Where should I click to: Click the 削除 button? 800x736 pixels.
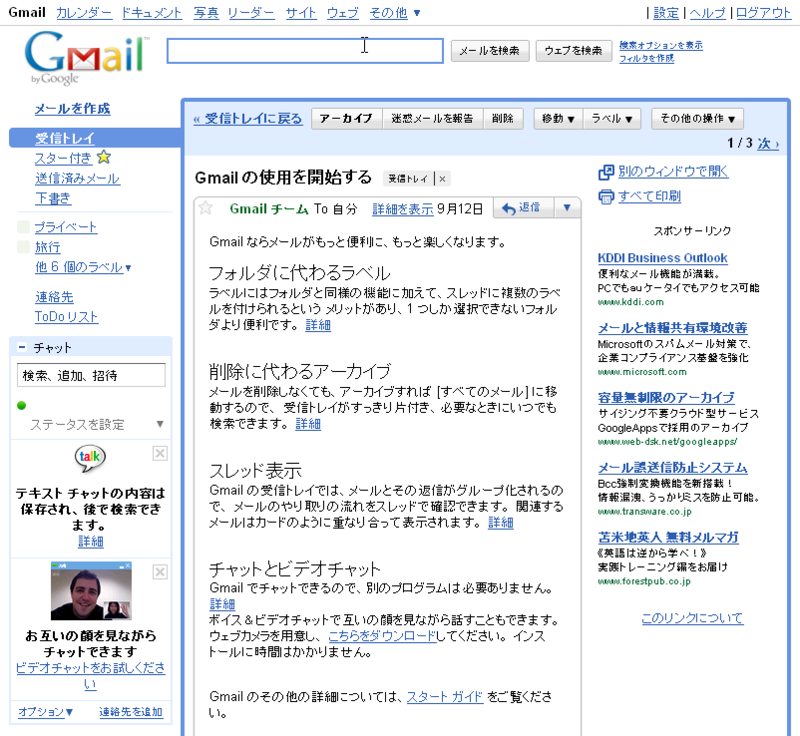(x=503, y=119)
